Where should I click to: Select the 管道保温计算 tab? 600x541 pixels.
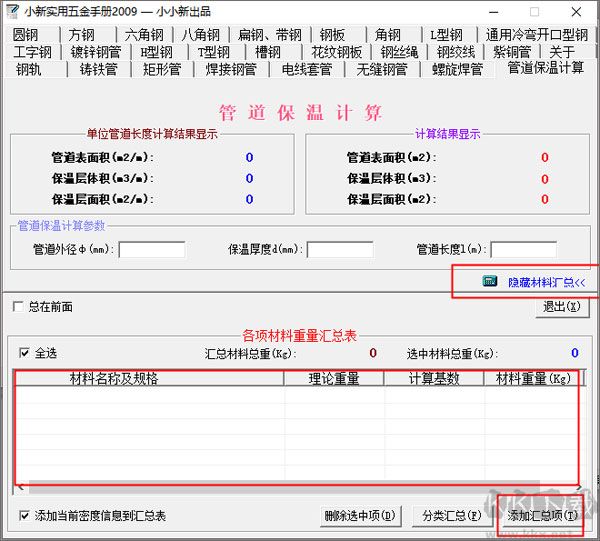point(545,68)
